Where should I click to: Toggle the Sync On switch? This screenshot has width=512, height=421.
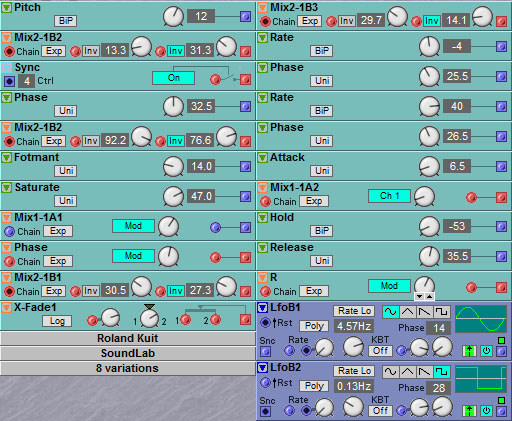[173, 78]
